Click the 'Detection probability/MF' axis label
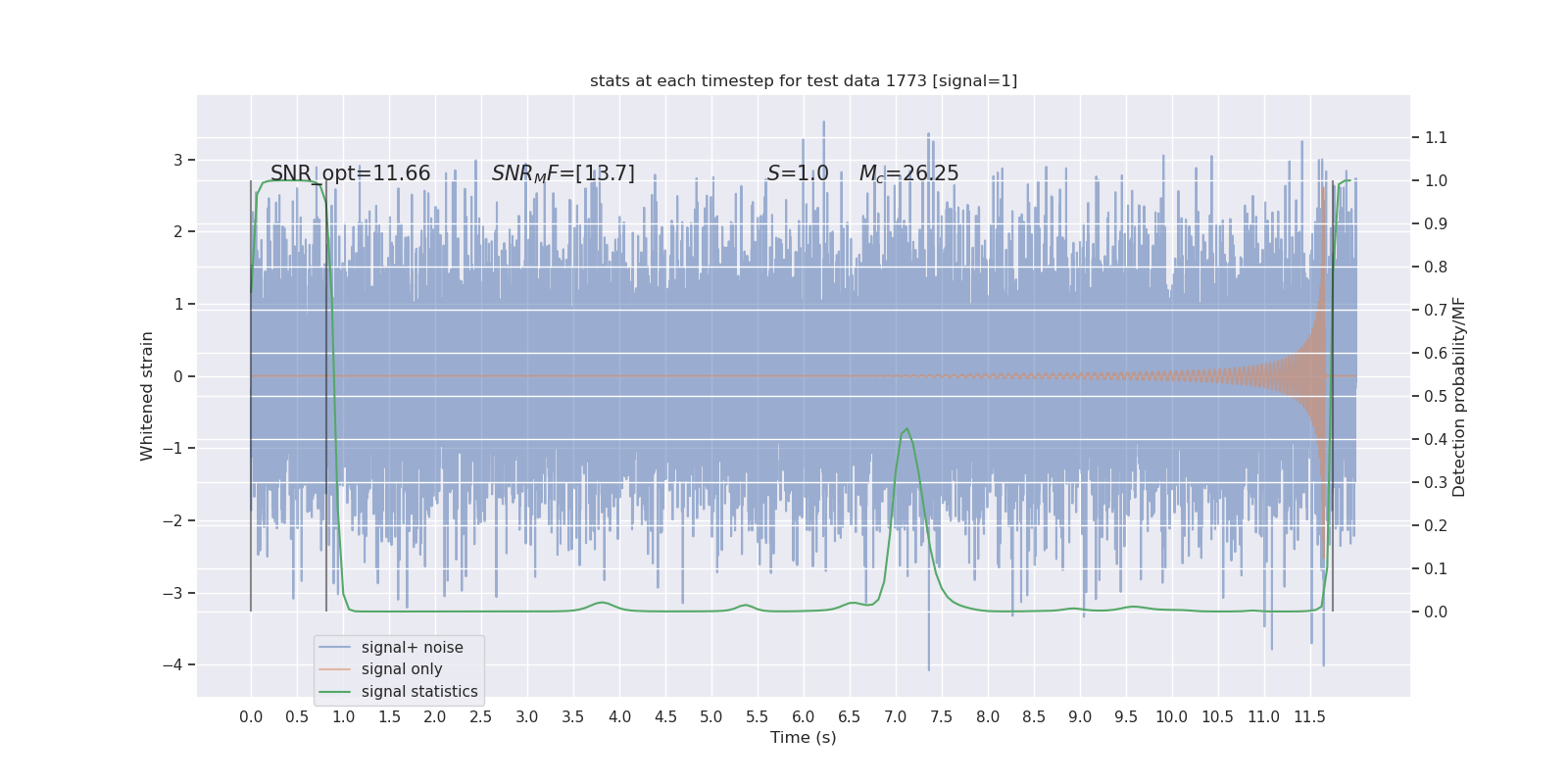This screenshot has width=1568, height=784. click(x=1459, y=397)
